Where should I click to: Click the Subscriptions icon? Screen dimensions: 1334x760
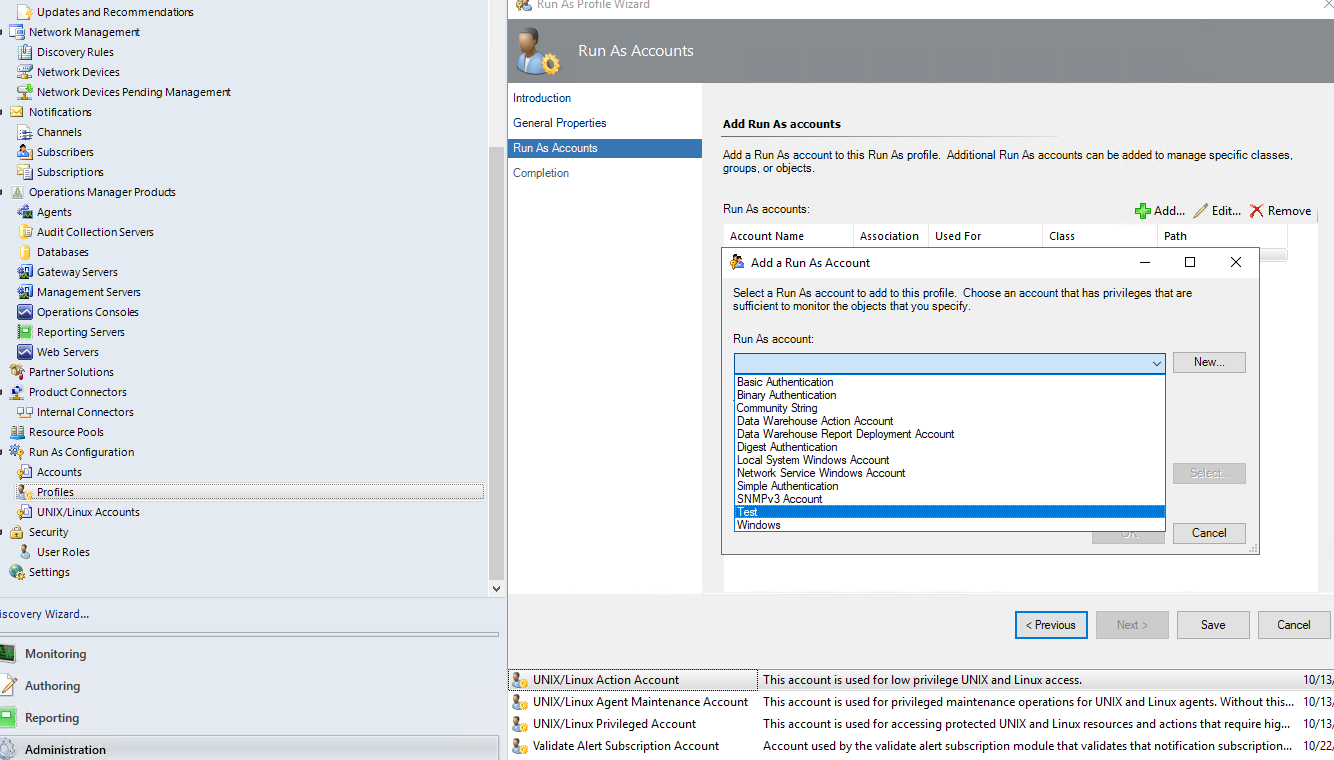click(x=26, y=172)
